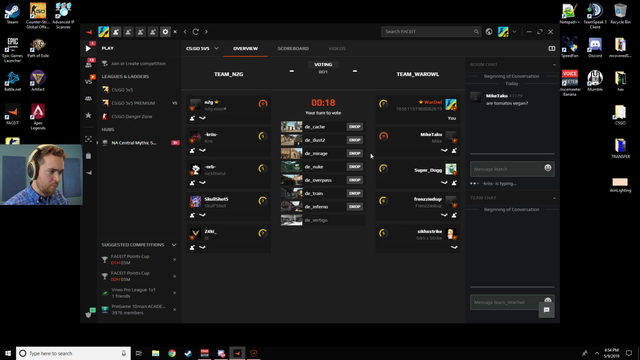Click the WarOwl profile avatar in header
640x360 pixels.
(503, 31)
